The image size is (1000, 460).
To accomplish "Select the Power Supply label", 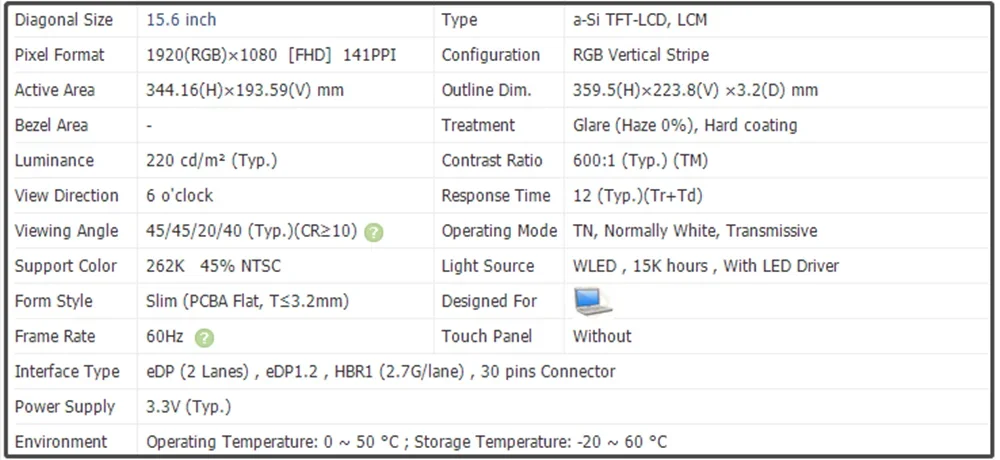I will 65,407.
